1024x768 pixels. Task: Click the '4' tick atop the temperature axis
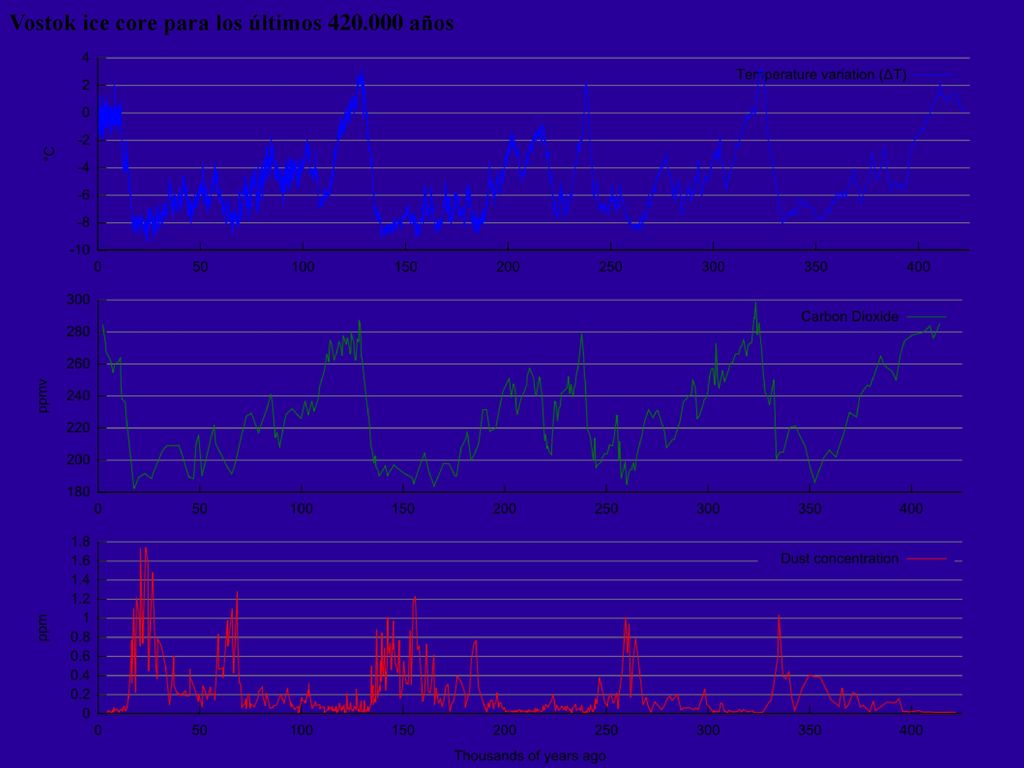pyautogui.click(x=86, y=57)
